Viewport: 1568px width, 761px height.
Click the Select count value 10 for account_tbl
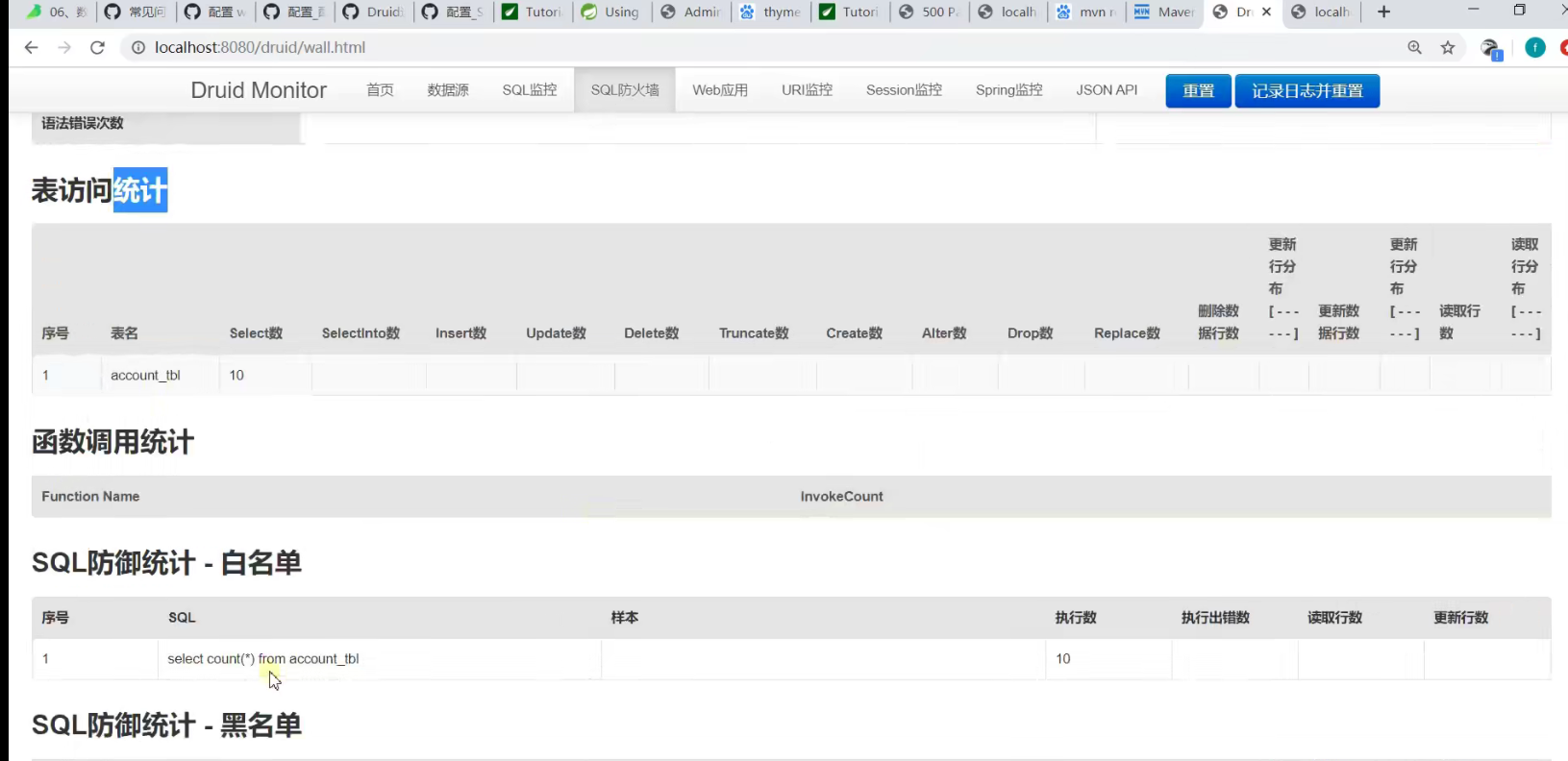tap(236, 376)
